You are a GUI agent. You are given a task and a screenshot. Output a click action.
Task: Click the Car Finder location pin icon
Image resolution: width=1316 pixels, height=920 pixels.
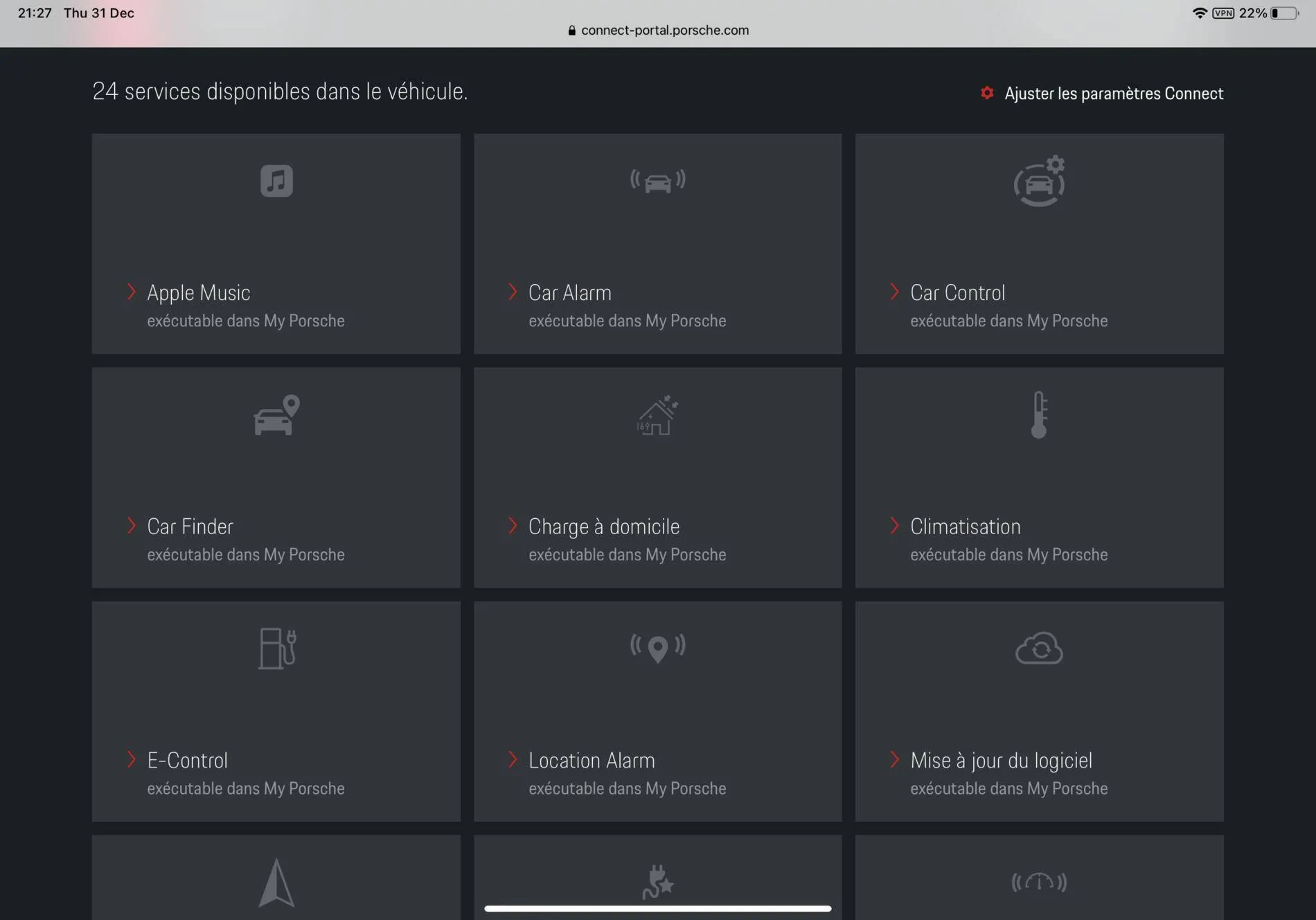tap(276, 415)
